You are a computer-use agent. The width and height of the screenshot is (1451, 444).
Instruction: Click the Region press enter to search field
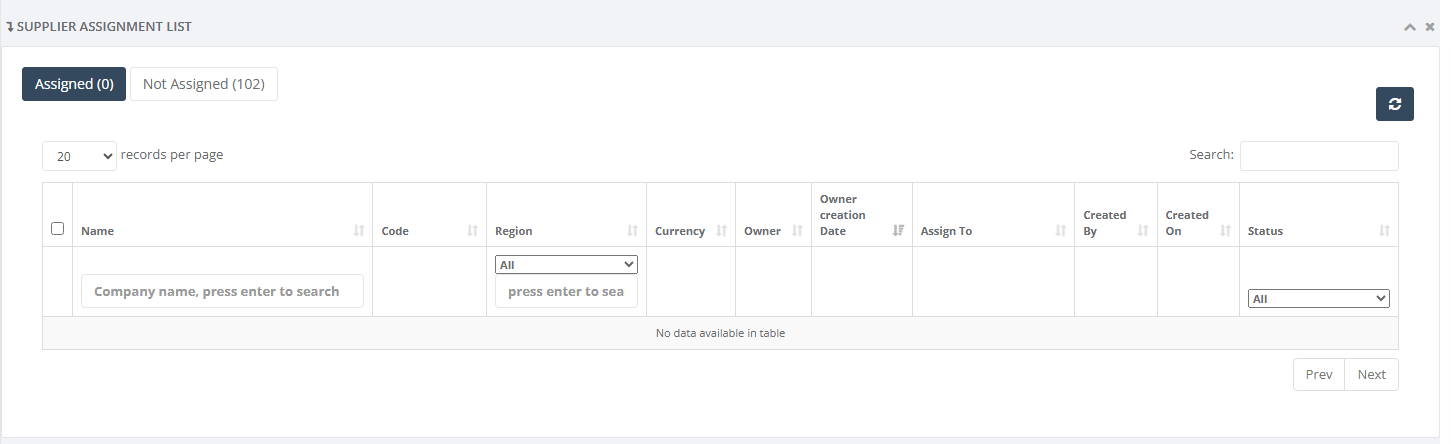[x=566, y=291]
